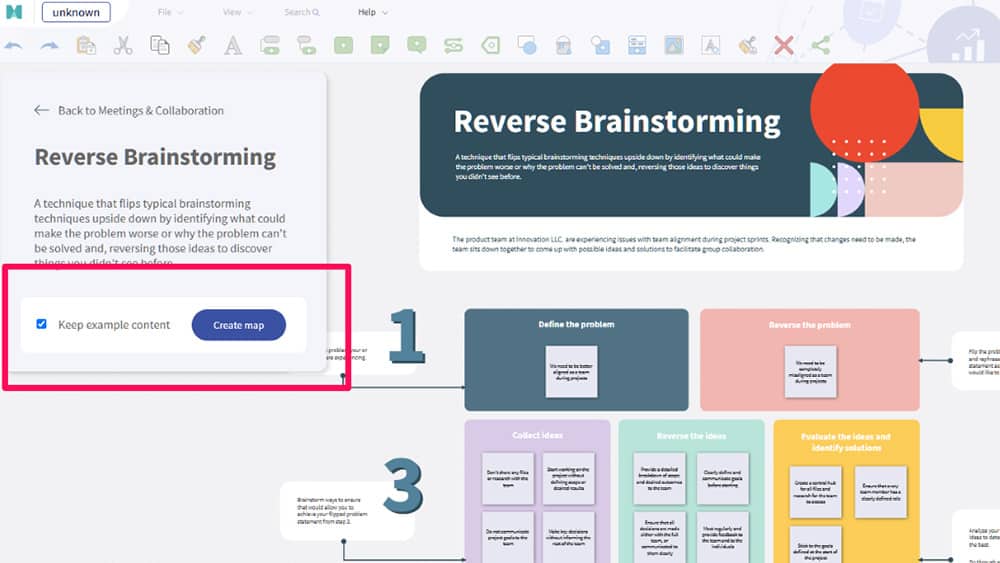Image resolution: width=1000 pixels, height=563 pixels.
Task: Select the scissors cut tool
Action: (122, 45)
